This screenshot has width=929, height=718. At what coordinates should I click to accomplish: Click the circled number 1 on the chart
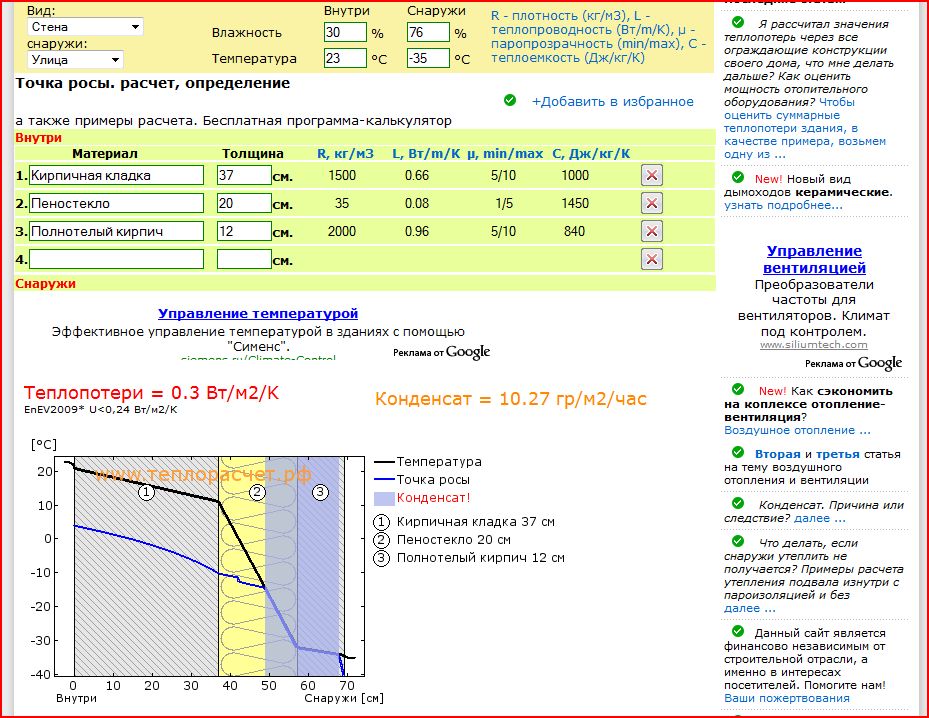[x=146, y=492]
